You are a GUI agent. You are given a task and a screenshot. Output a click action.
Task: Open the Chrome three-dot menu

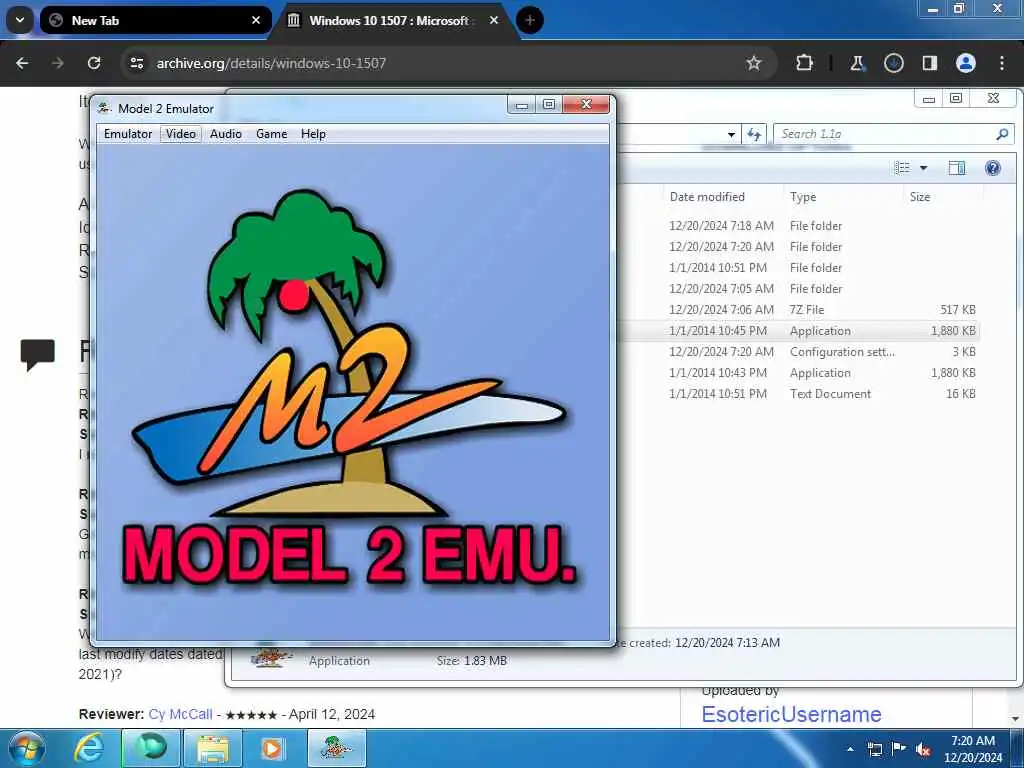(1002, 63)
